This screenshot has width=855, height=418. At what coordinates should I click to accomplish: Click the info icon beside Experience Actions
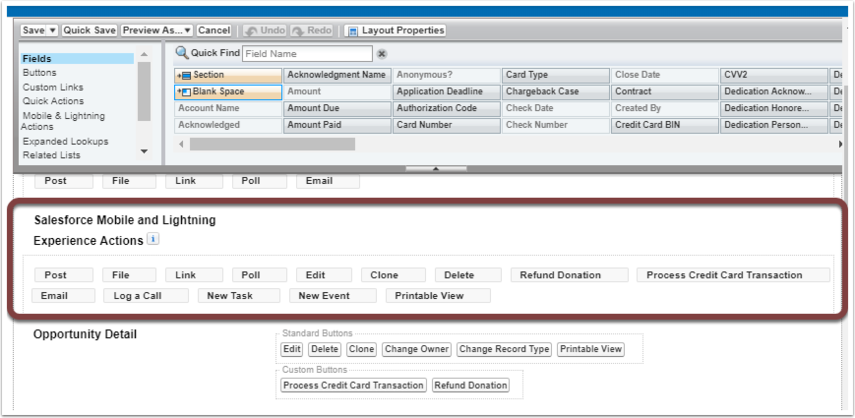pyautogui.click(x=154, y=239)
